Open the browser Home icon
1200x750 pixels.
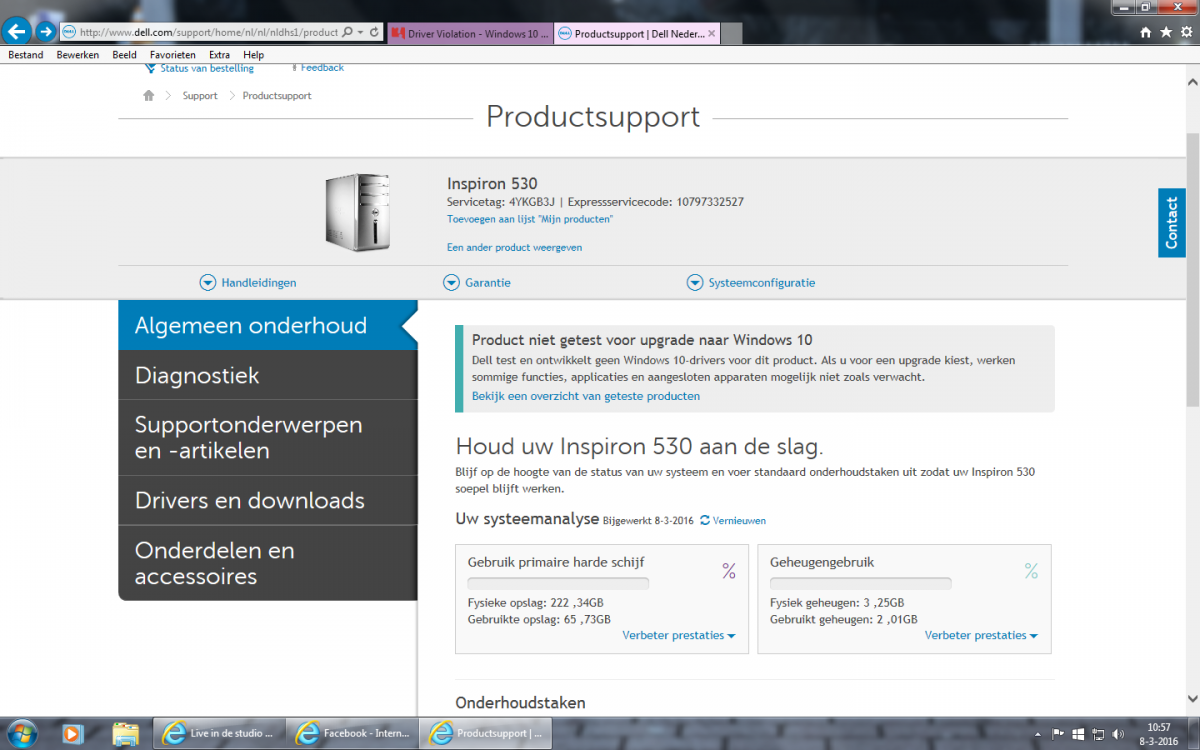coord(1146,32)
